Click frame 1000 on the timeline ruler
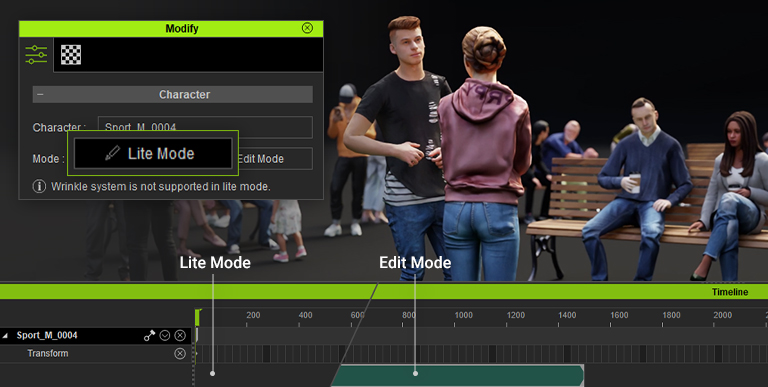This screenshot has height=387, width=768. (463, 315)
